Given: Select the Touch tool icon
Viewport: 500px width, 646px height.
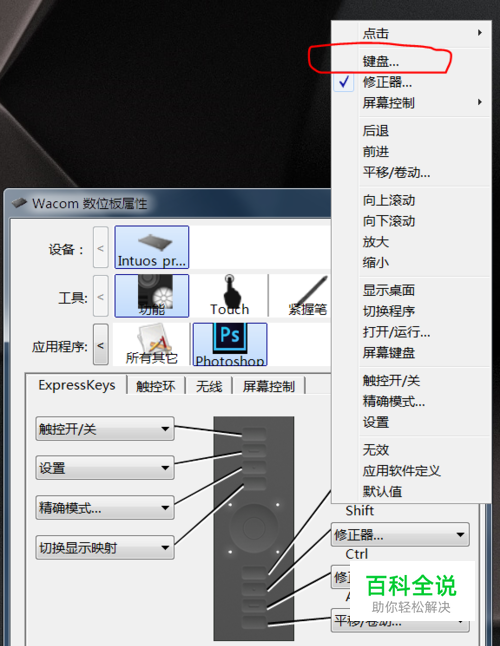Looking at the screenshot, I should pyautogui.click(x=229, y=295).
